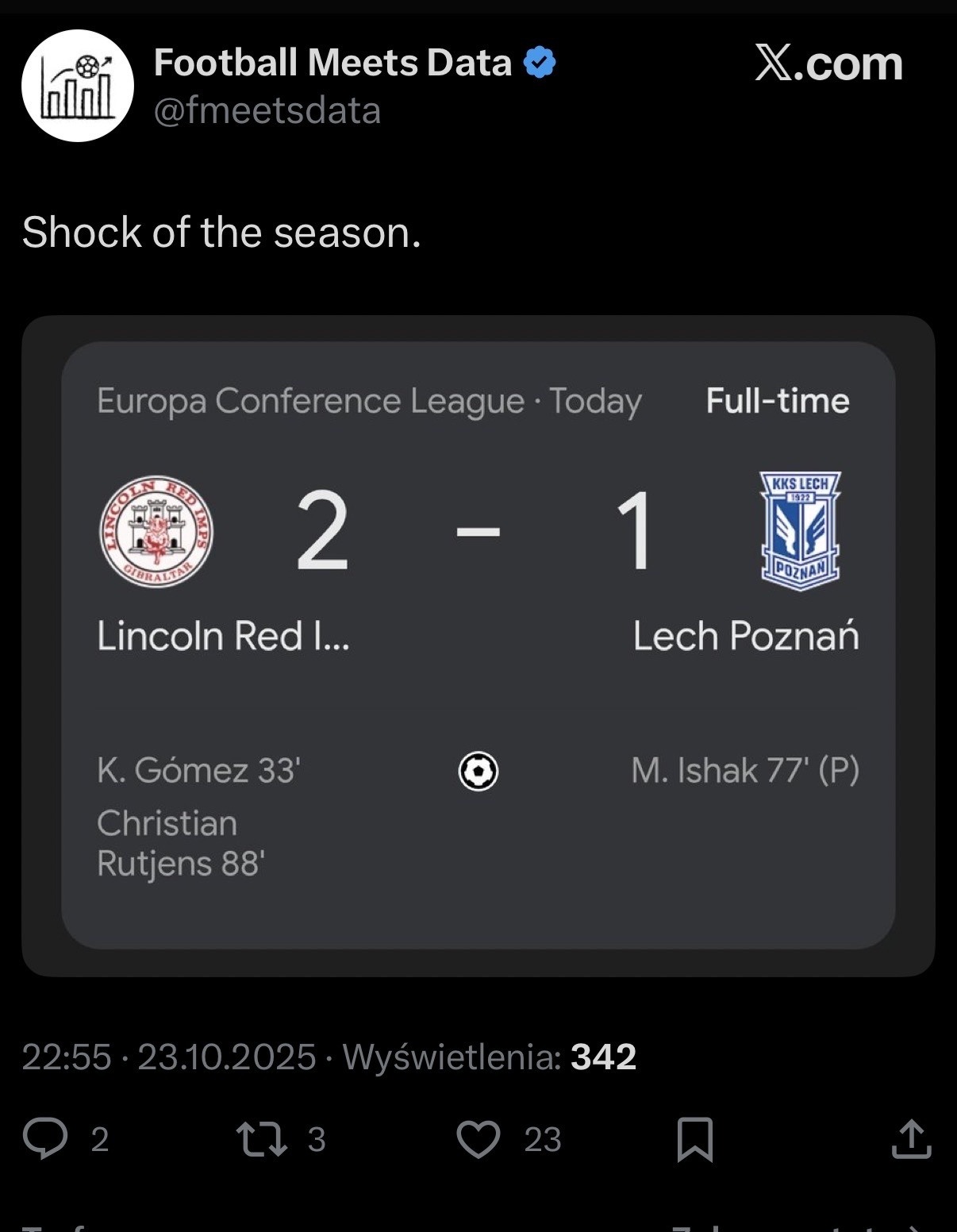Viewport: 957px width, 1232px height.
Task: Open the Football Meets Data profile picture
Action: click(78, 86)
